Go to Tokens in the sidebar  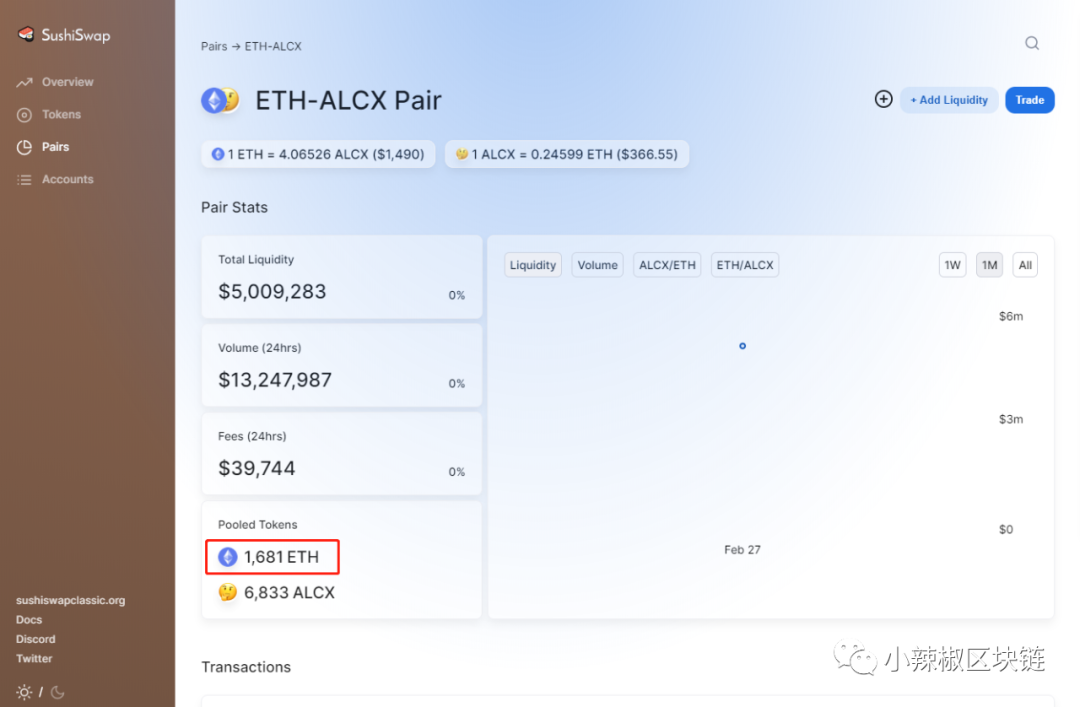tap(61, 114)
